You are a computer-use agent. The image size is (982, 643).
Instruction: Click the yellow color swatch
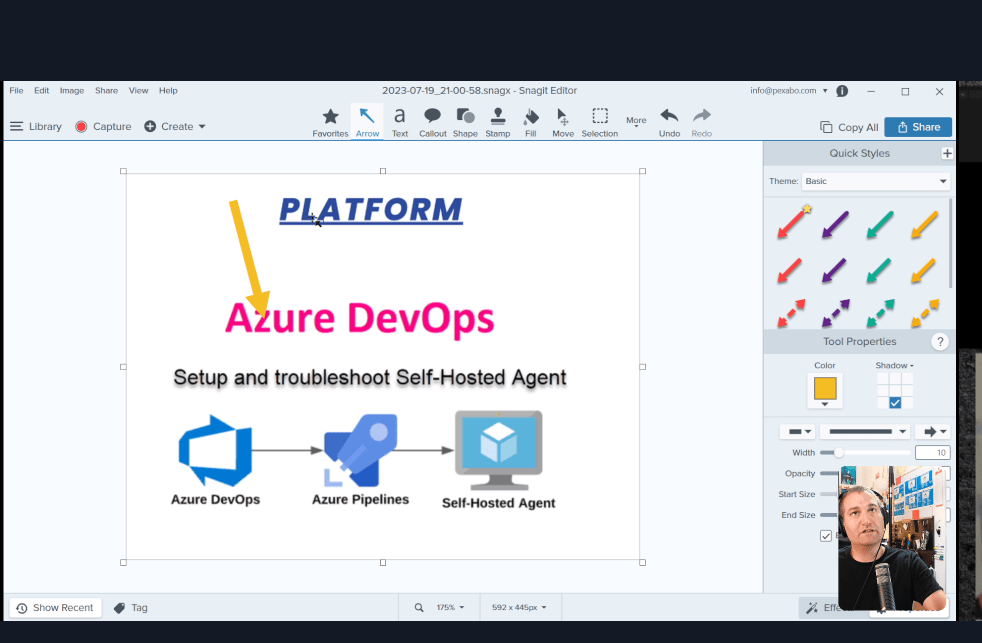pyautogui.click(x=825, y=388)
